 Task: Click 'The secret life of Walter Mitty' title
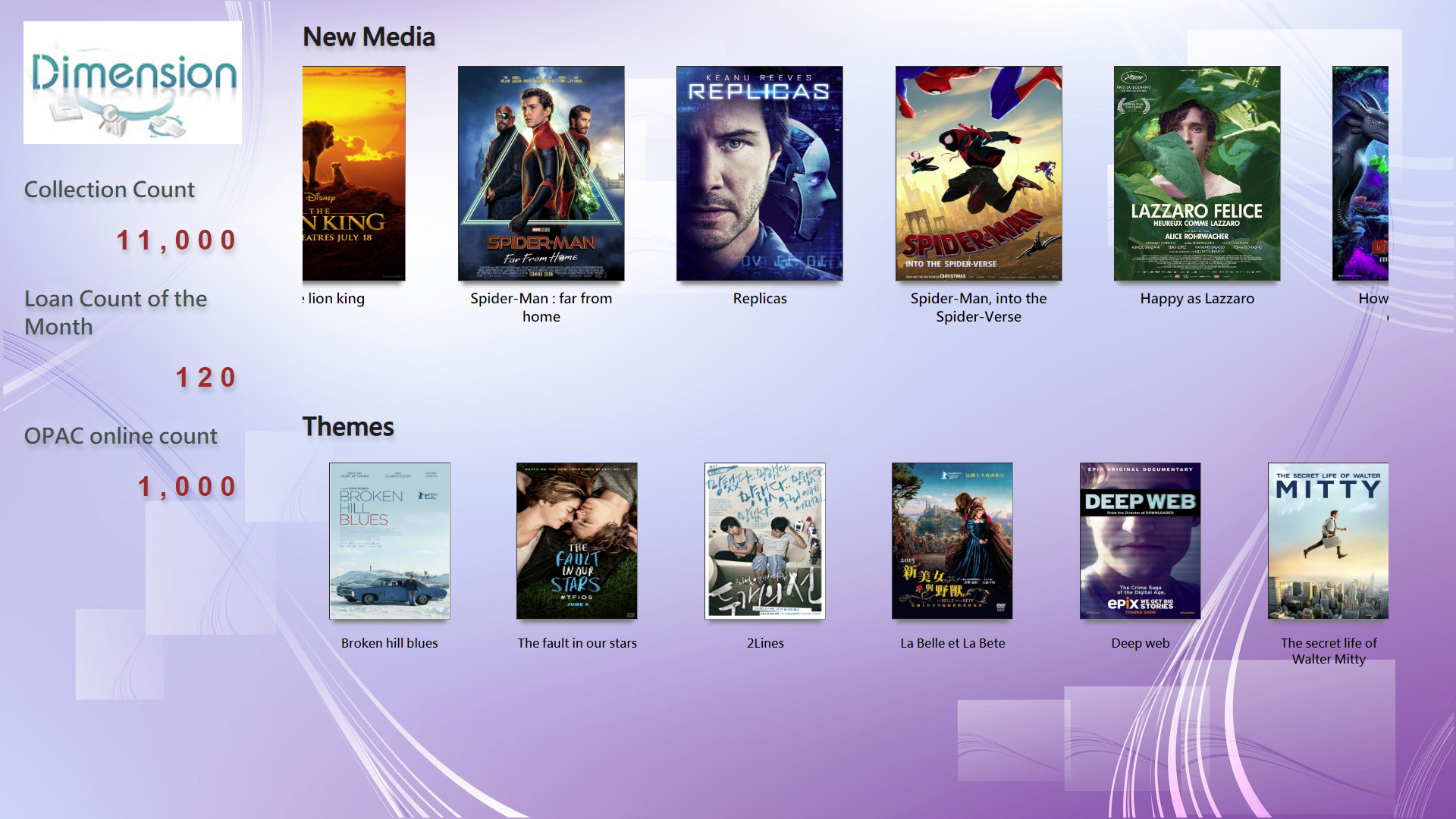click(x=1329, y=651)
